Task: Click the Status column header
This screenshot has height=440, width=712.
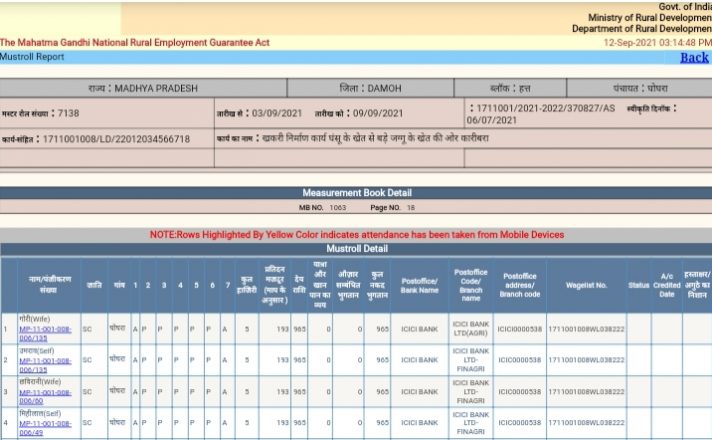Action: tap(638, 286)
